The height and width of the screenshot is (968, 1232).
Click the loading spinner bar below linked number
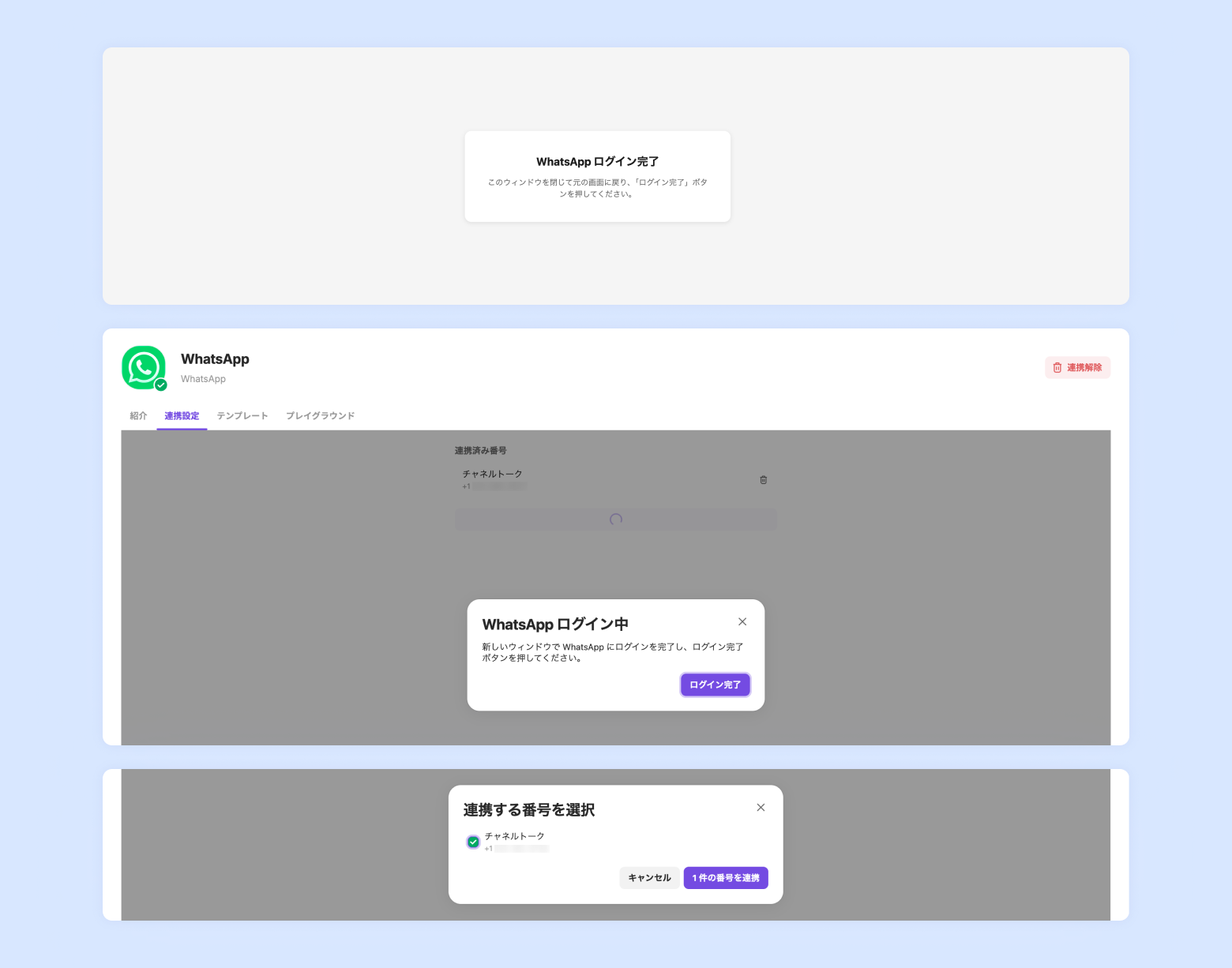(x=616, y=520)
